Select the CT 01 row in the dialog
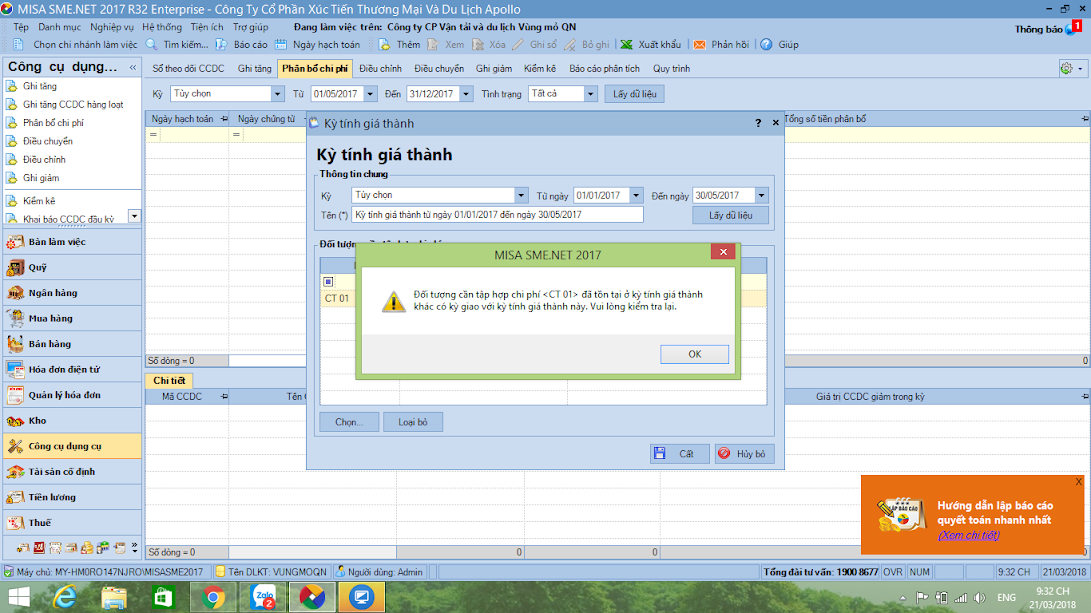This screenshot has width=1091, height=613. (x=543, y=298)
